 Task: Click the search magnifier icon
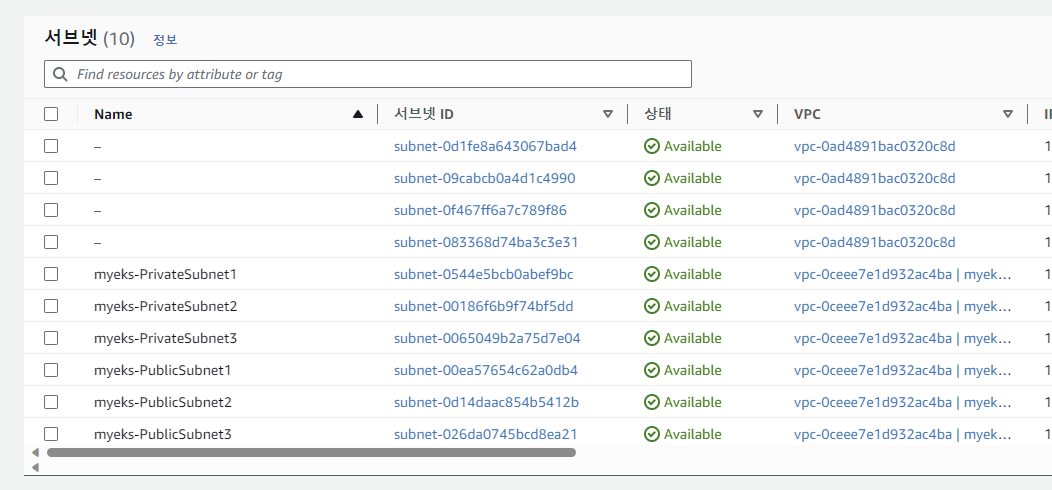tap(60, 74)
